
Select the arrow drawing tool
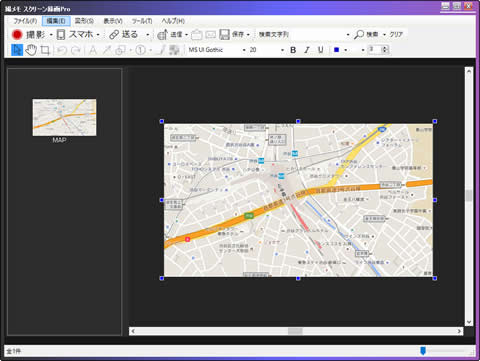click(x=107, y=50)
